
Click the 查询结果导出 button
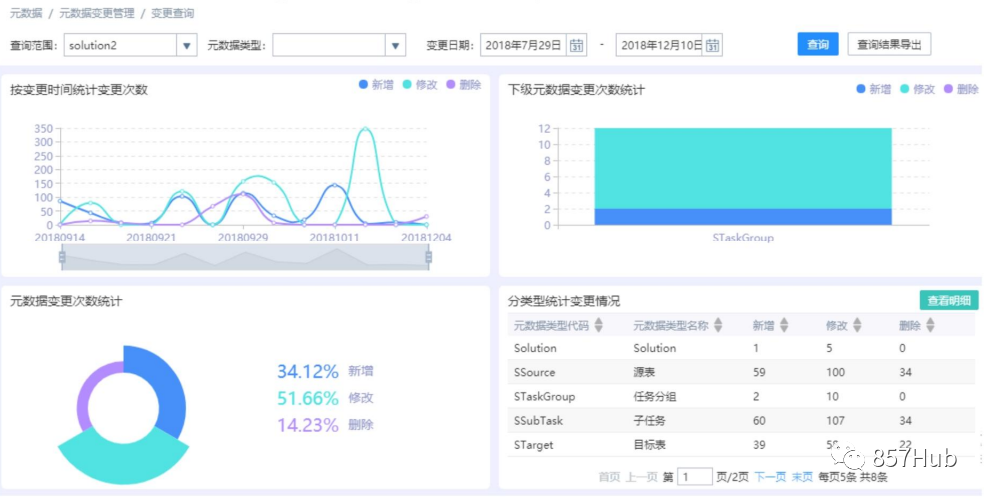(x=889, y=44)
